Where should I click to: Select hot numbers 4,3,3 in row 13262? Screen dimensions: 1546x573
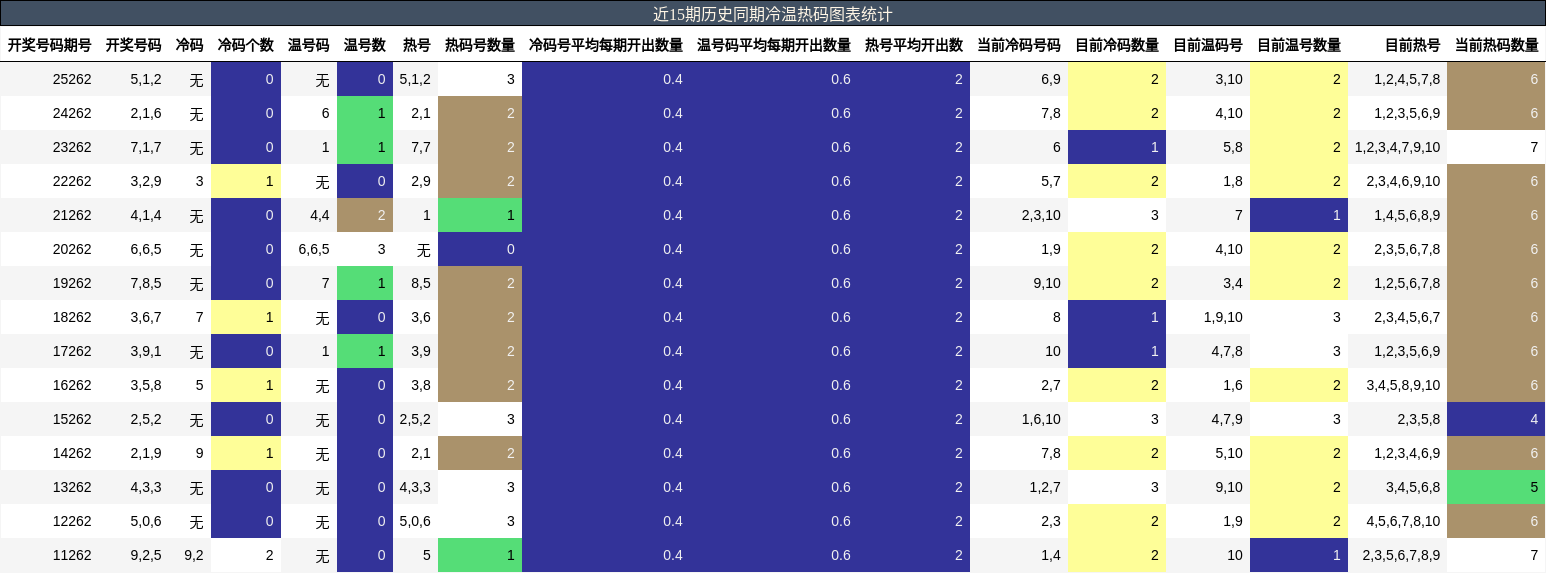click(415, 487)
